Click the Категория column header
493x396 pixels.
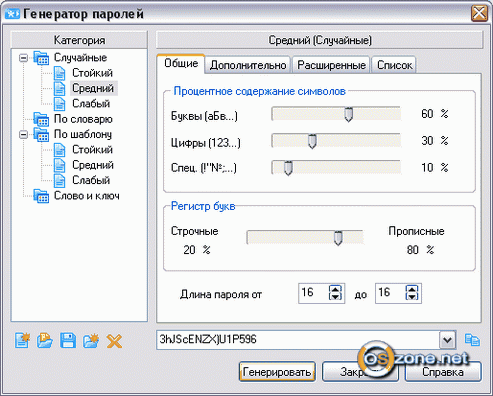click(x=79, y=40)
